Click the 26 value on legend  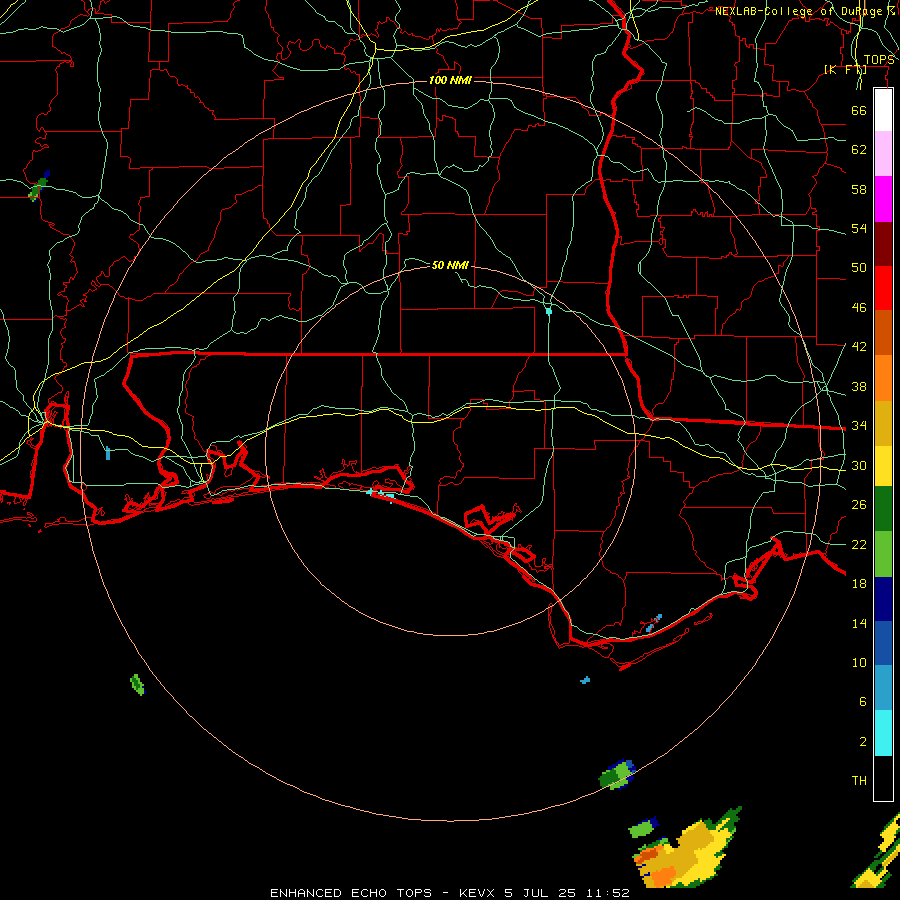click(x=859, y=505)
